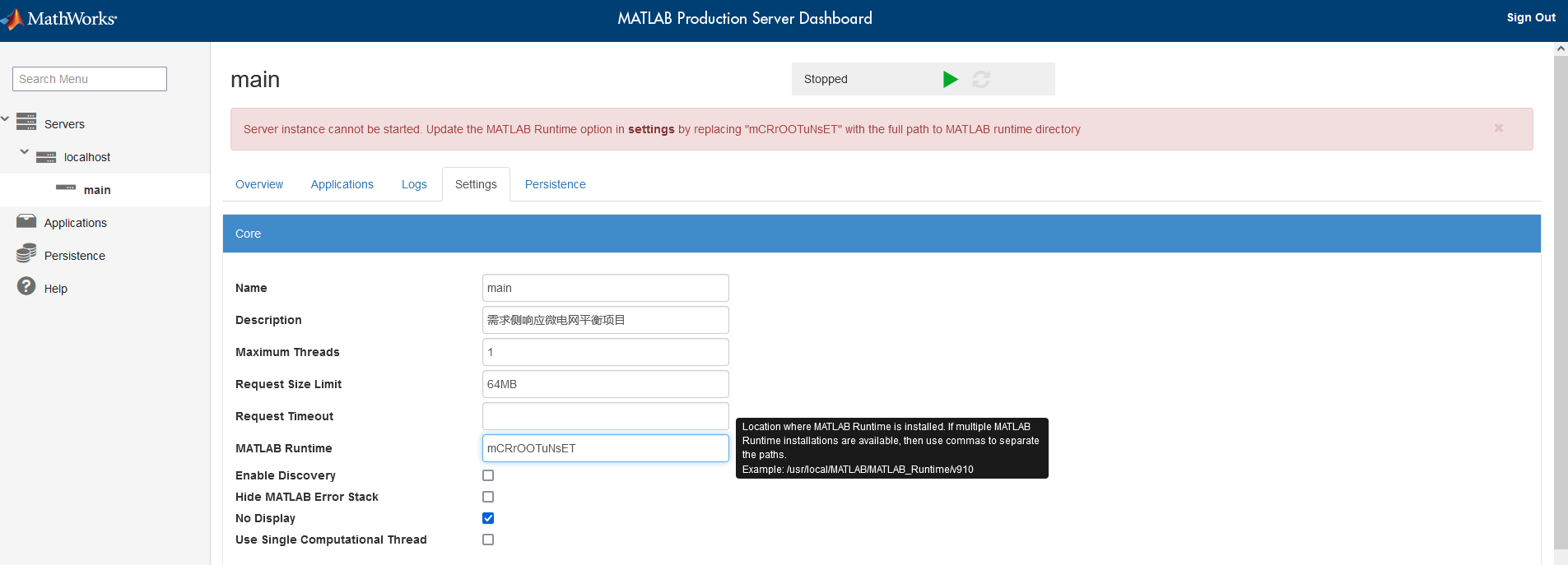The height and width of the screenshot is (565, 1568).
Task: Select the Settings tab
Action: tap(476, 184)
